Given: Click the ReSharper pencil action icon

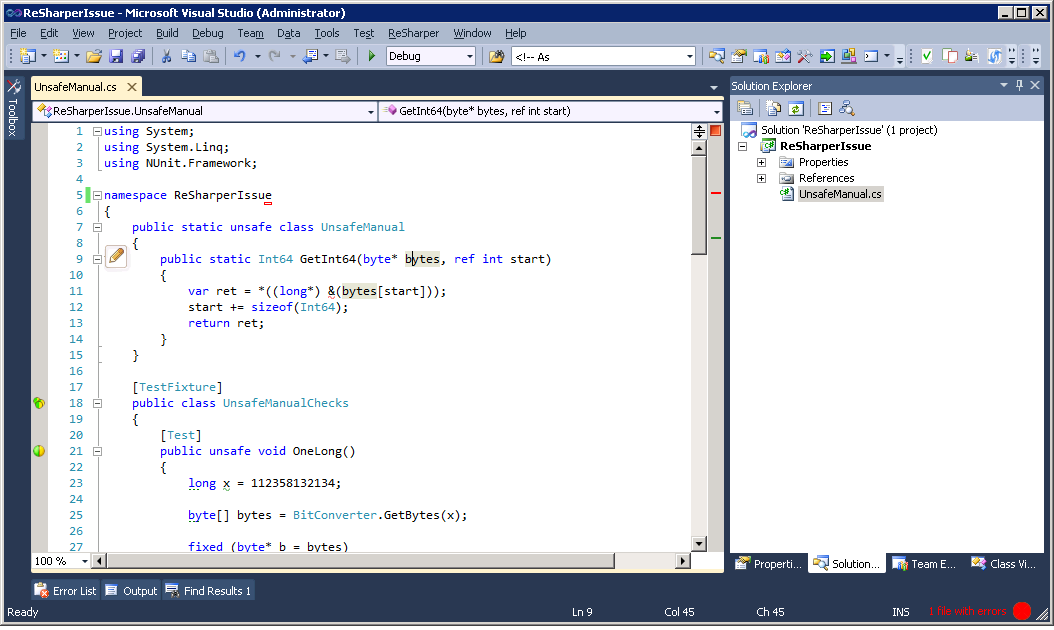Looking at the screenshot, I should tap(116, 256).
